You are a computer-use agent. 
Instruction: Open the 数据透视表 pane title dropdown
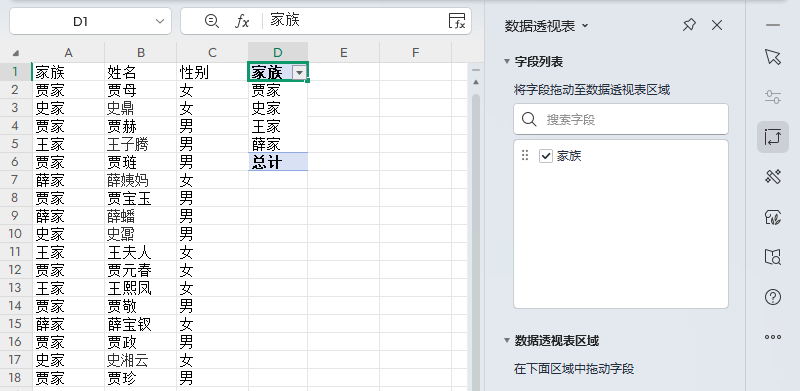click(585, 26)
